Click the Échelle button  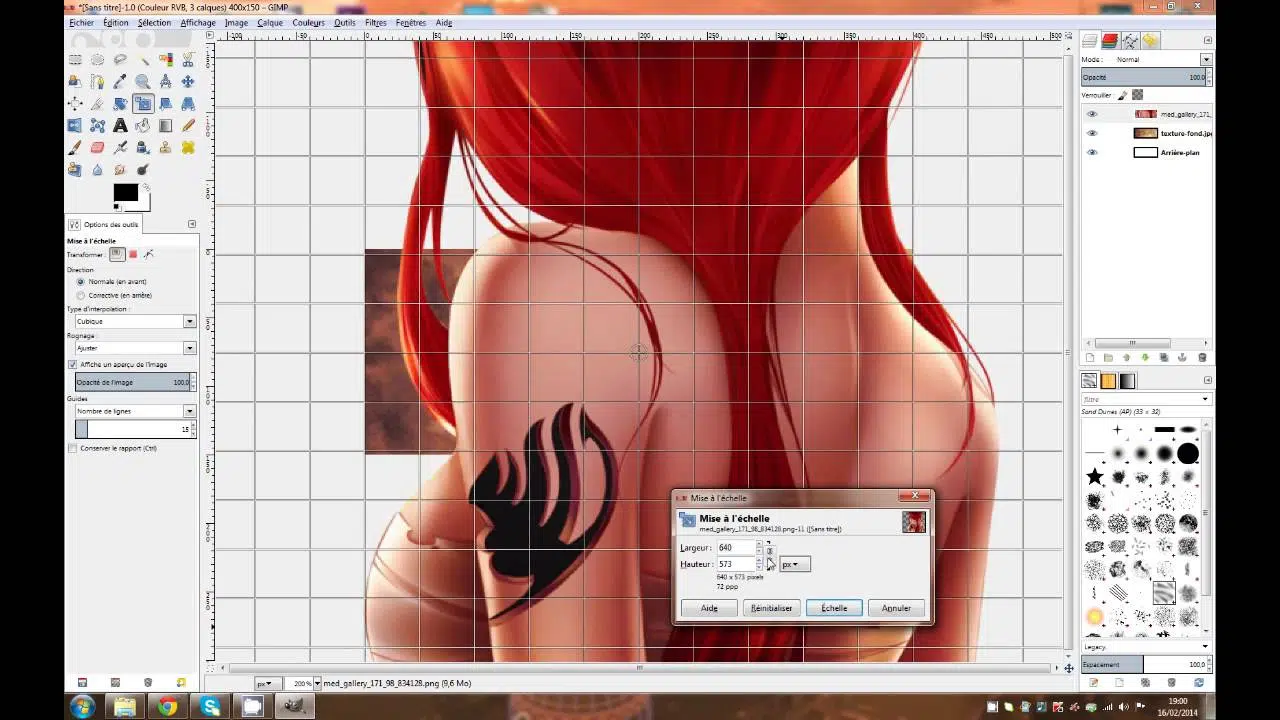tap(834, 608)
